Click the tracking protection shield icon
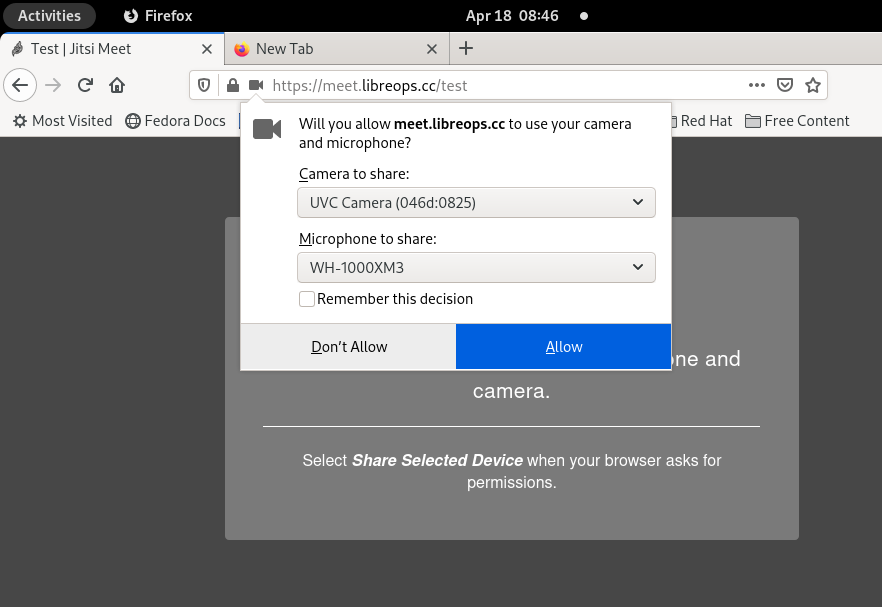The height and width of the screenshot is (607, 882). click(204, 85)
